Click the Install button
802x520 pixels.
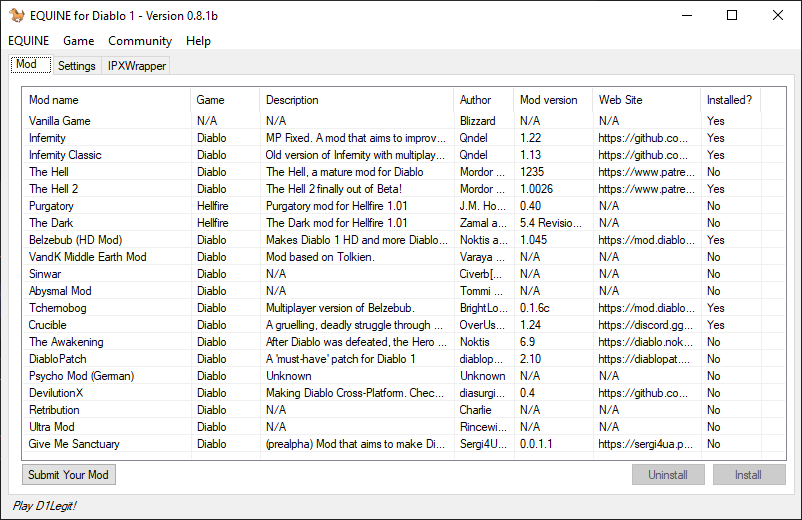click(749, 474)
